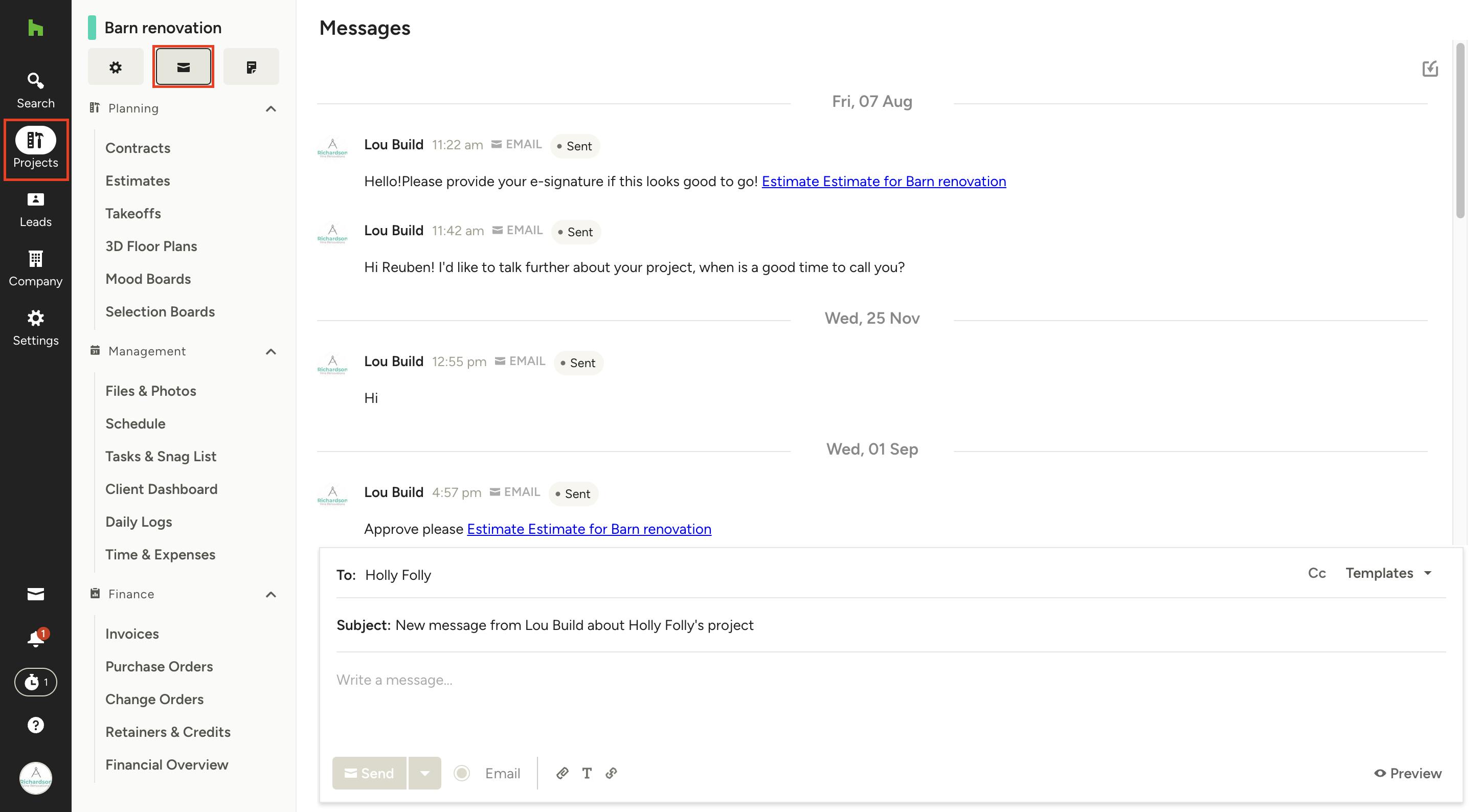The height and width of the screenshot is (812, 1482).
Task: Open Settings in left sidebar
Action: (36, 328)
